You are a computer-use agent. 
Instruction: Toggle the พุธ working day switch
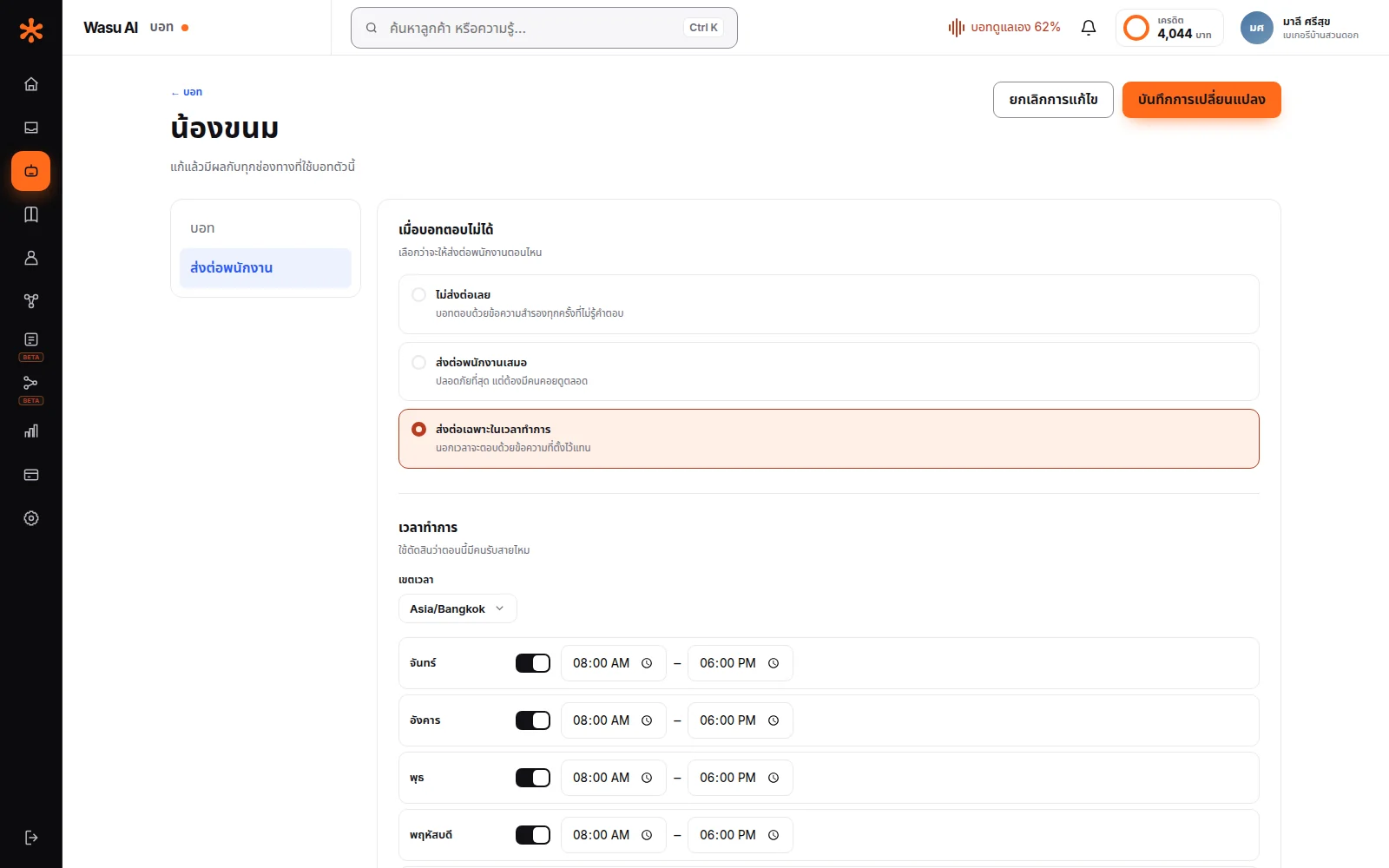pyautogui.click(x=533, y=778)
